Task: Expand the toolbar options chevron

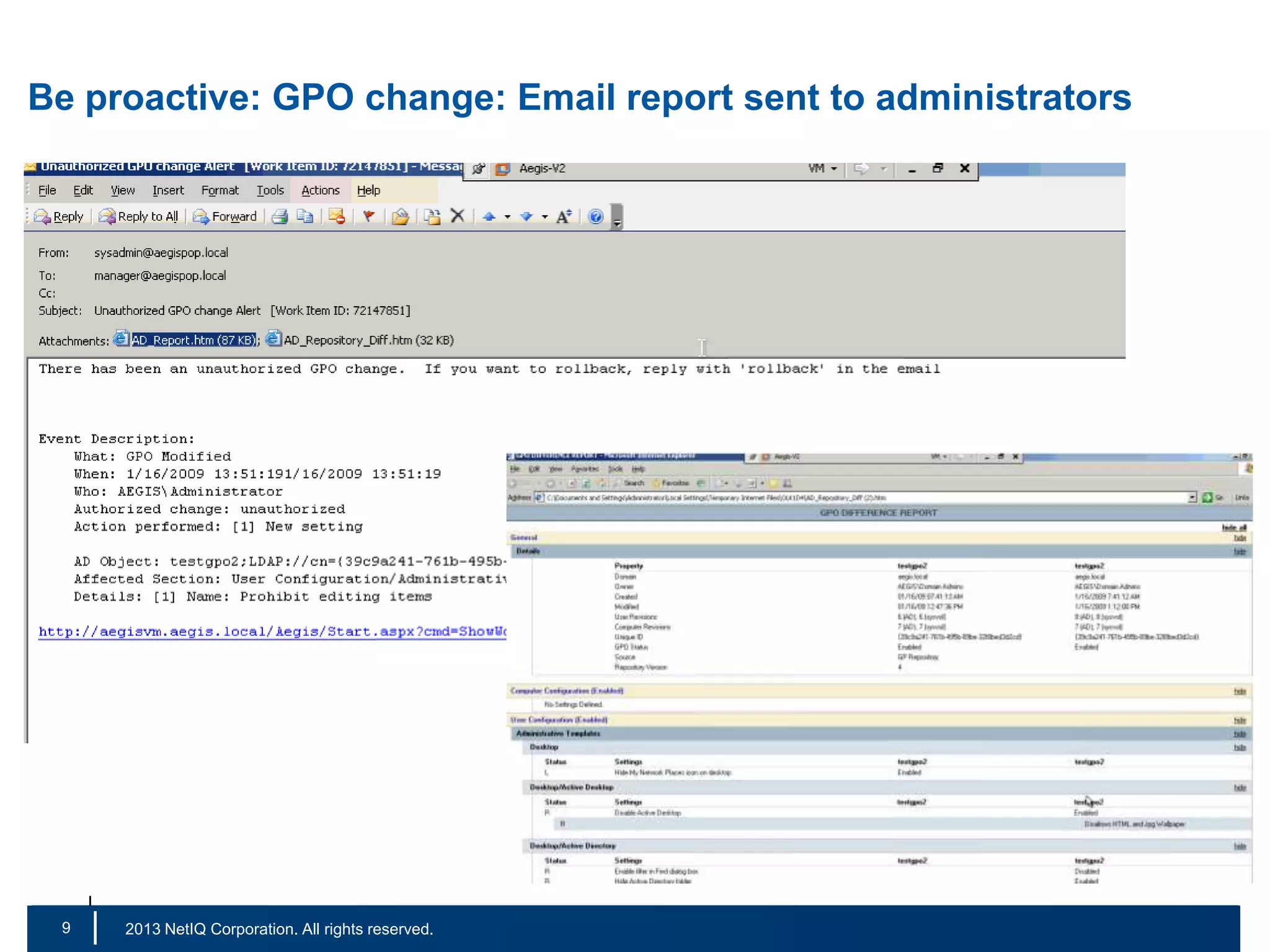Action: coord(616,217)
